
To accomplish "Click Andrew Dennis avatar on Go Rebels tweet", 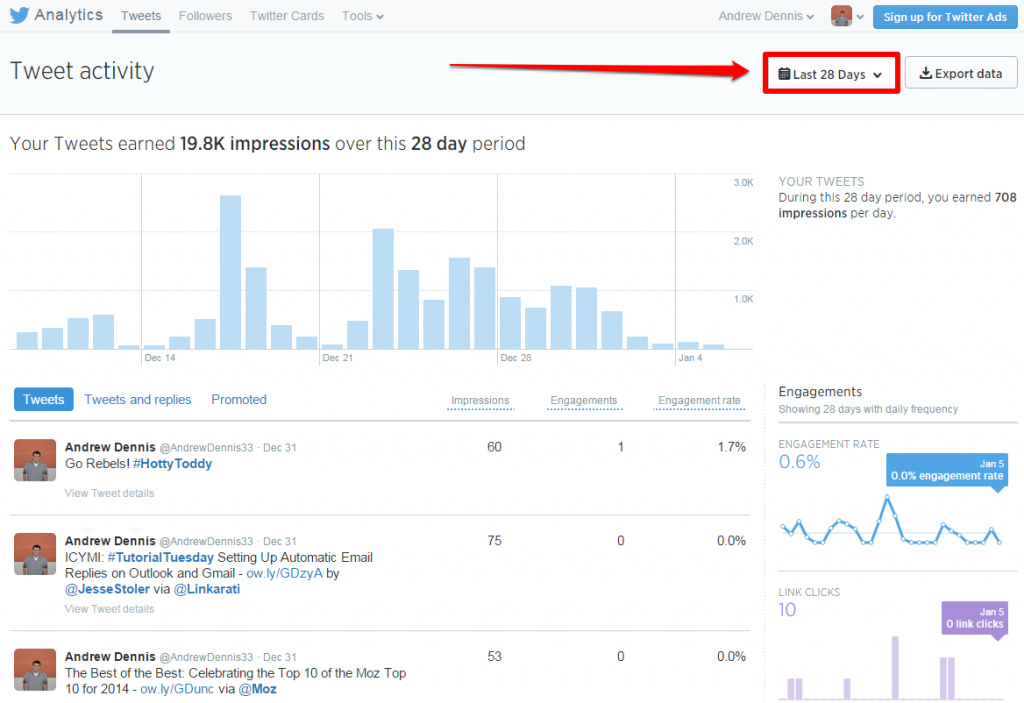I will (x=35, y=460).
